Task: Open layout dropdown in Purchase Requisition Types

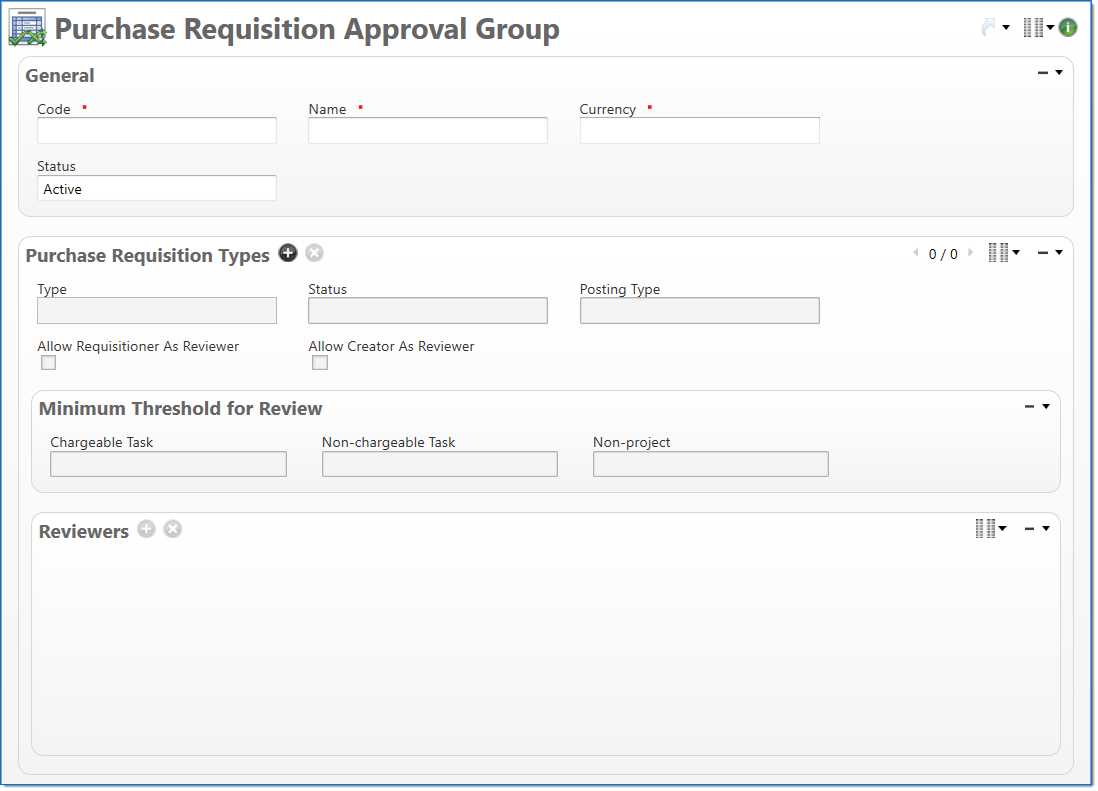Action: click(x=1003, y=253)
